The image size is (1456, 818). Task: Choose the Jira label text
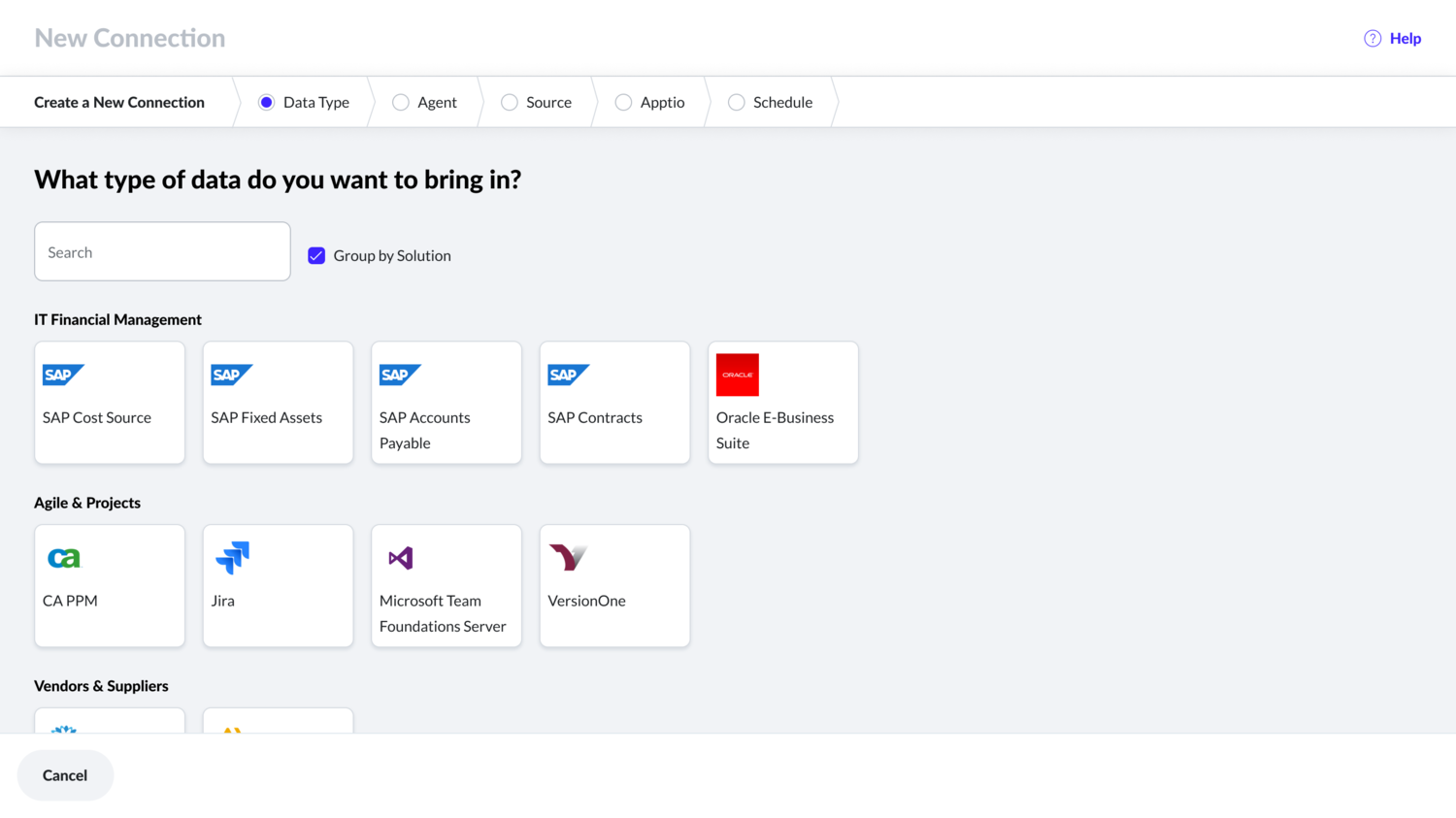tap(222, 601)
